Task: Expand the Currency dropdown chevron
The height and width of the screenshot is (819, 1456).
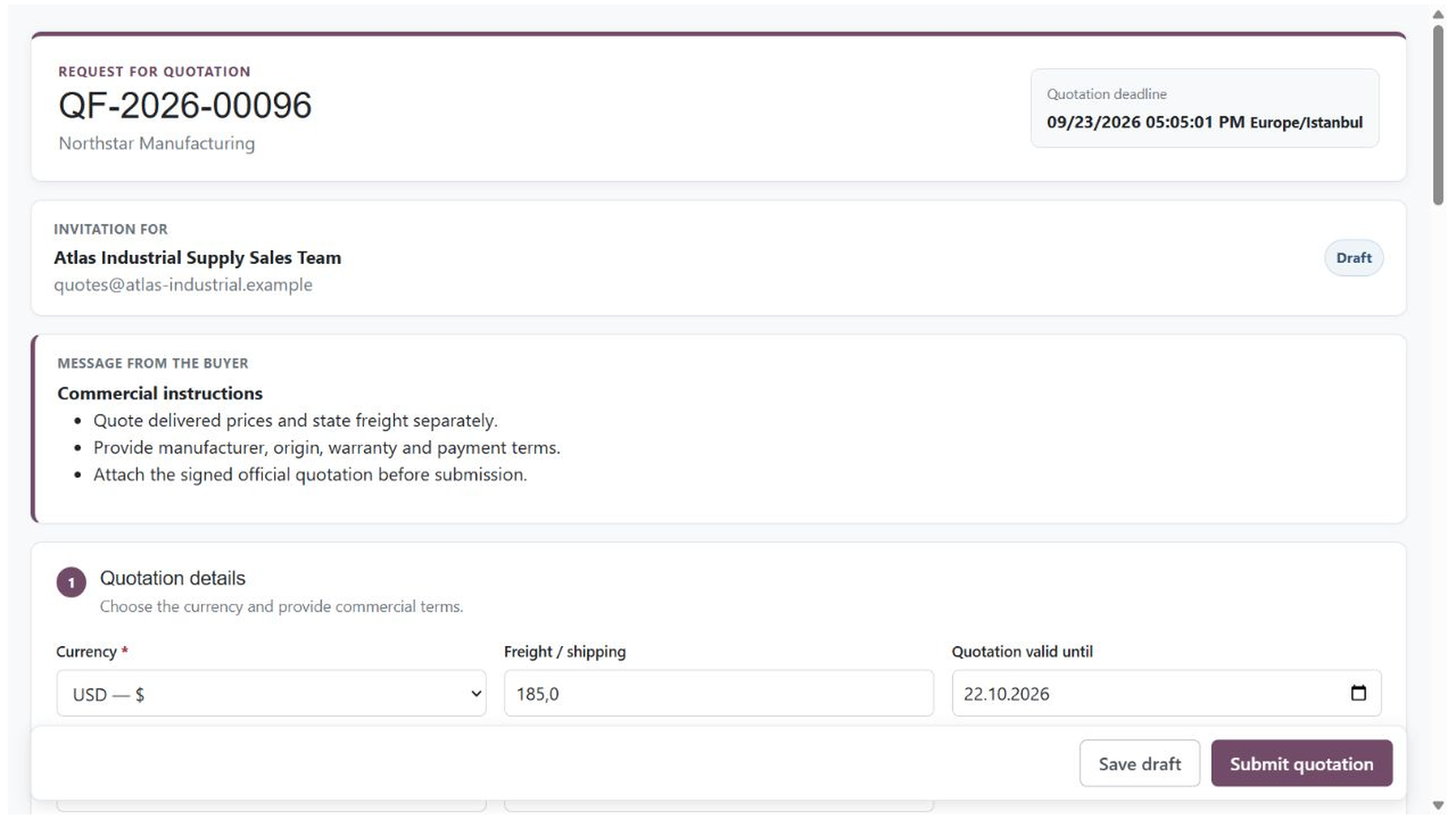Action: tap(476, 693)
